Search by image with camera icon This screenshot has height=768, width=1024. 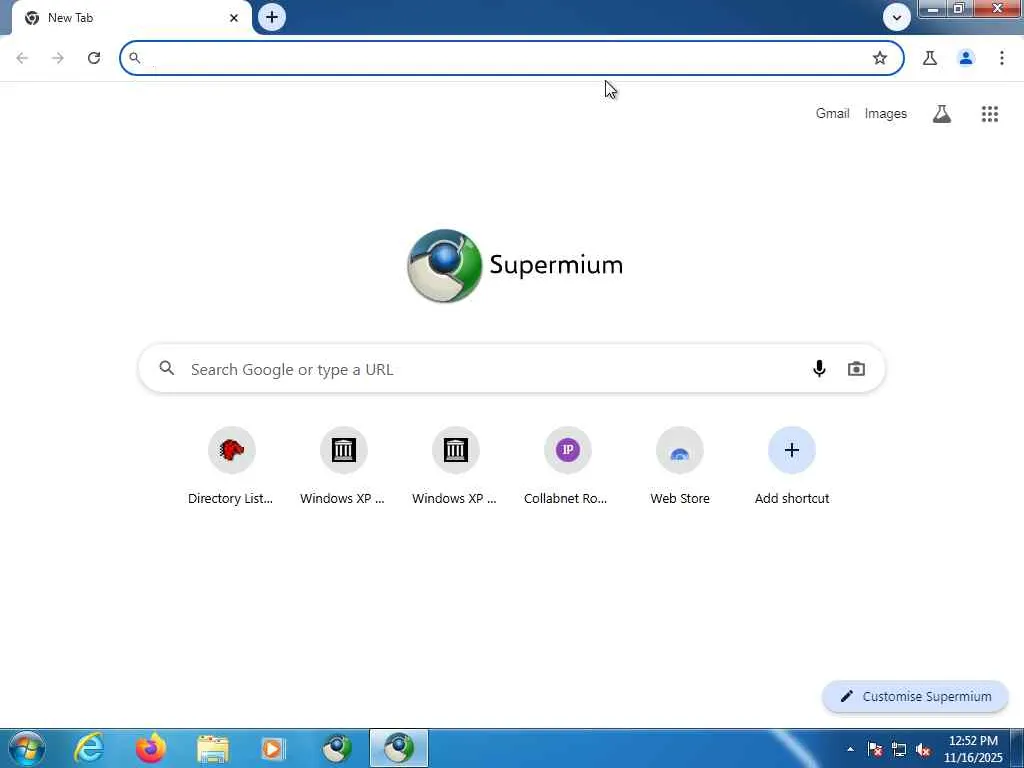[x=856, y=369]
